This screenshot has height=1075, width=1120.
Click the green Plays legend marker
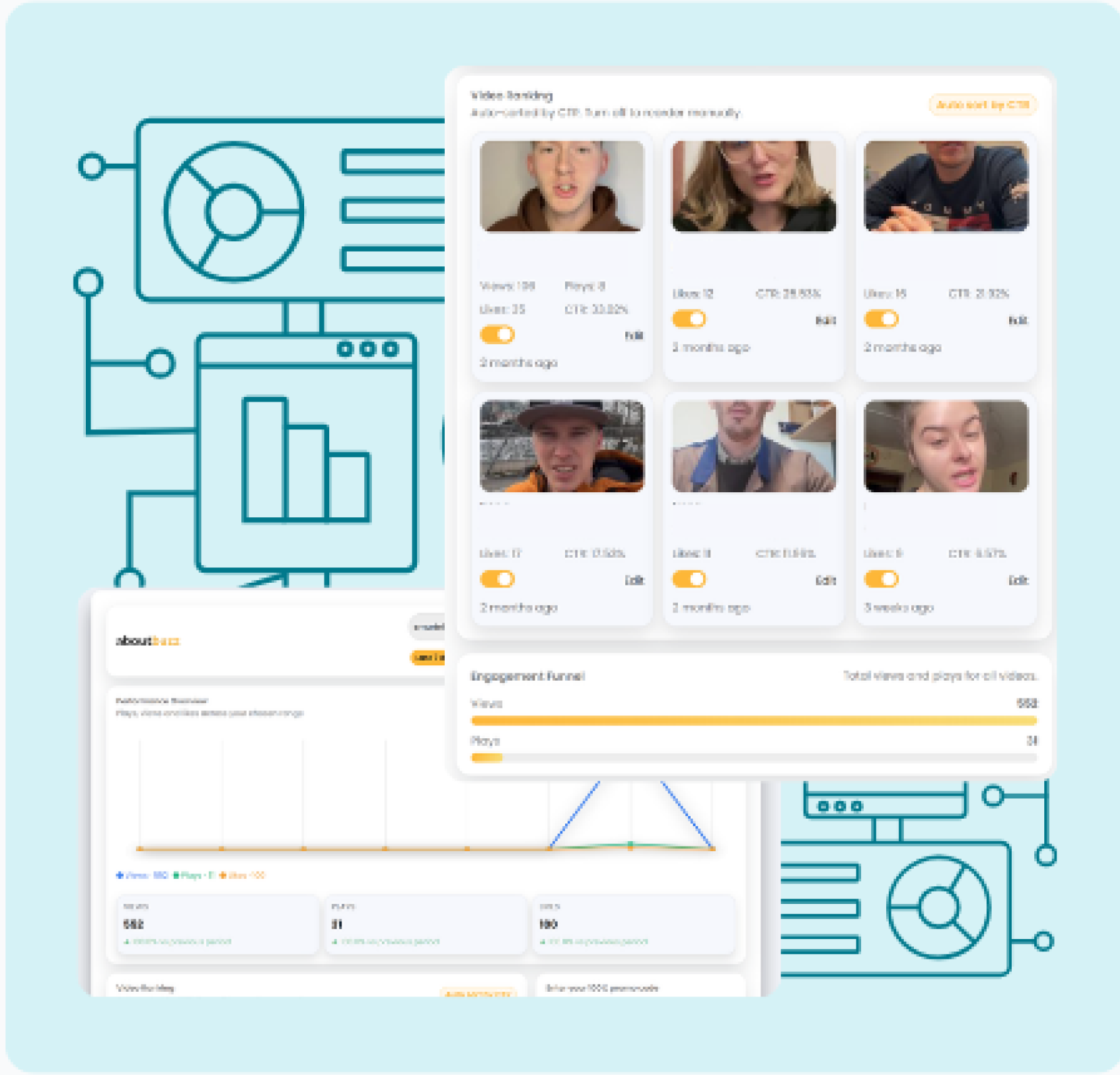(176, 876)
